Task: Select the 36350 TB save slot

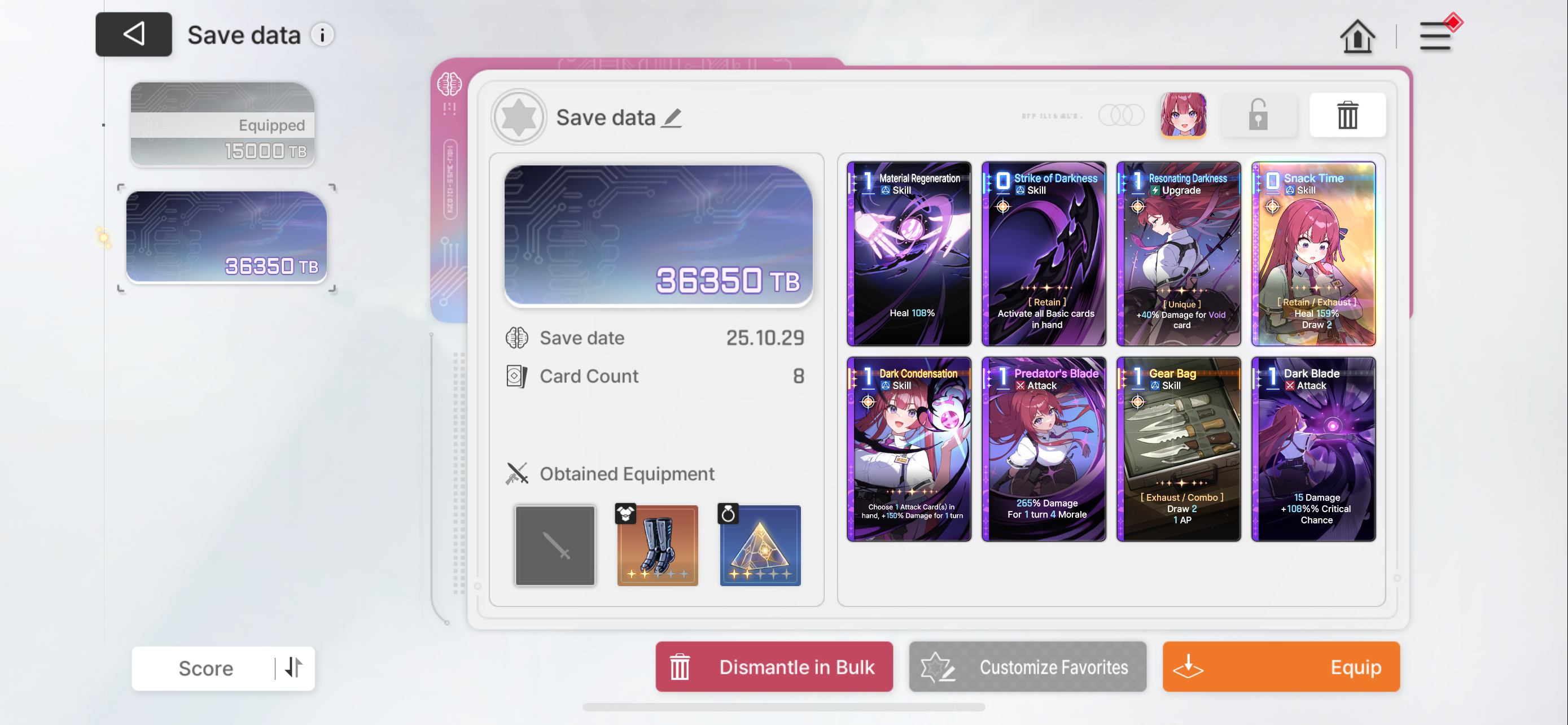Action: pos(226,237)
